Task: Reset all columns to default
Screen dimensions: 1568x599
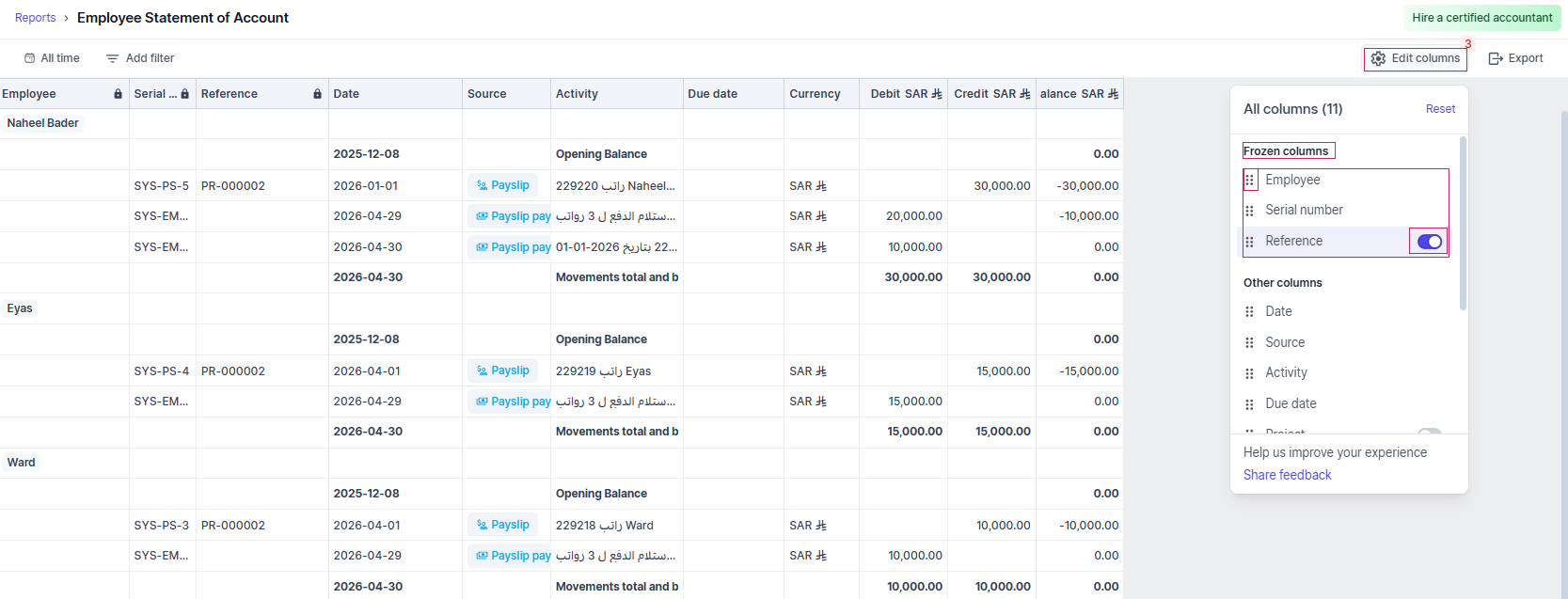Action: pos(1440,109)
